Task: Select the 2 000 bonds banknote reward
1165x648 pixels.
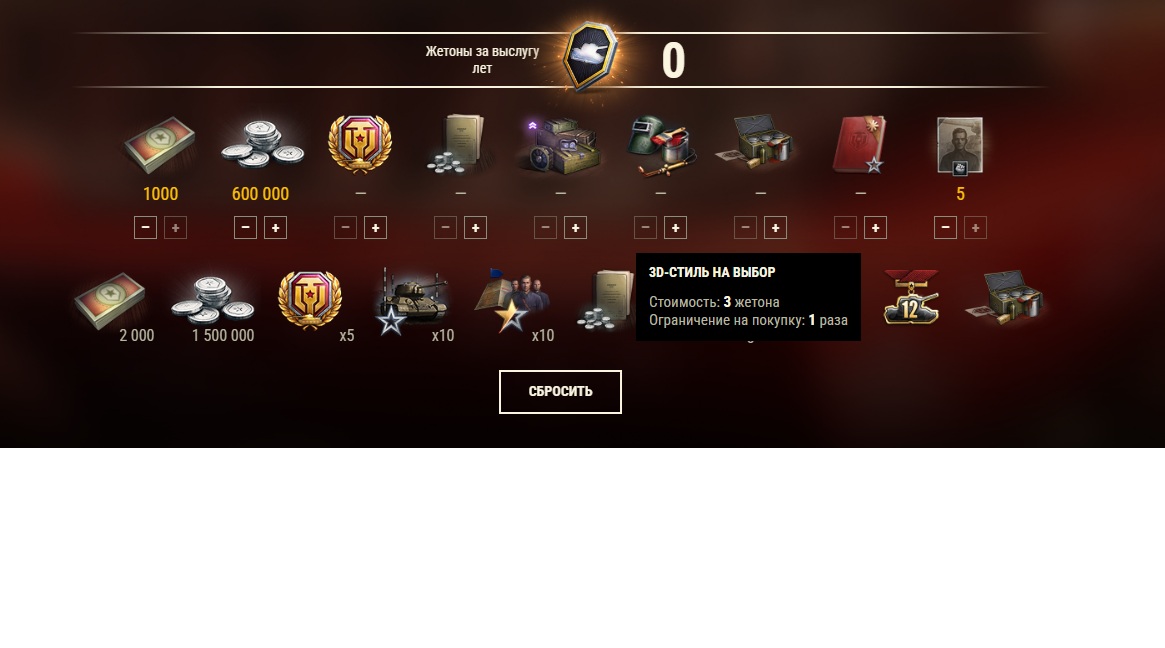Action: [x=111, y=301]
